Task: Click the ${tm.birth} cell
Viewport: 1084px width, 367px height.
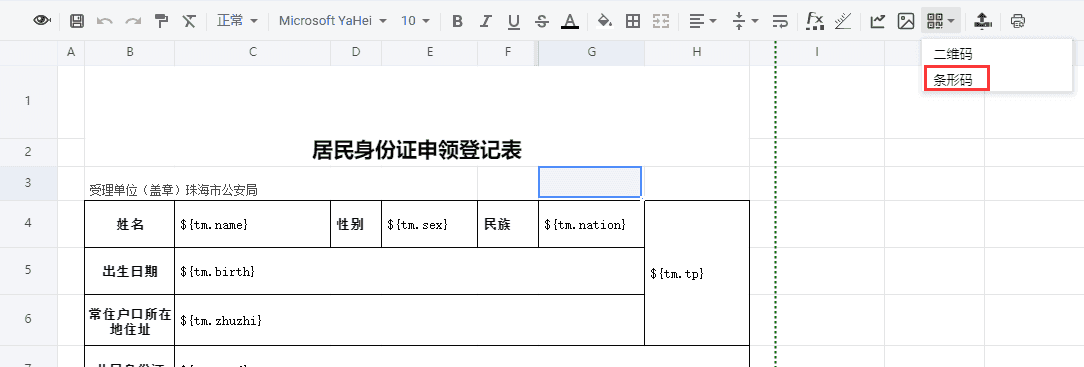Action: [x=409, y=271]
